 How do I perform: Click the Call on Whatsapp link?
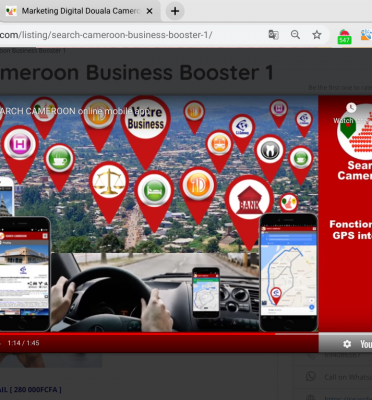click(348, 377)
